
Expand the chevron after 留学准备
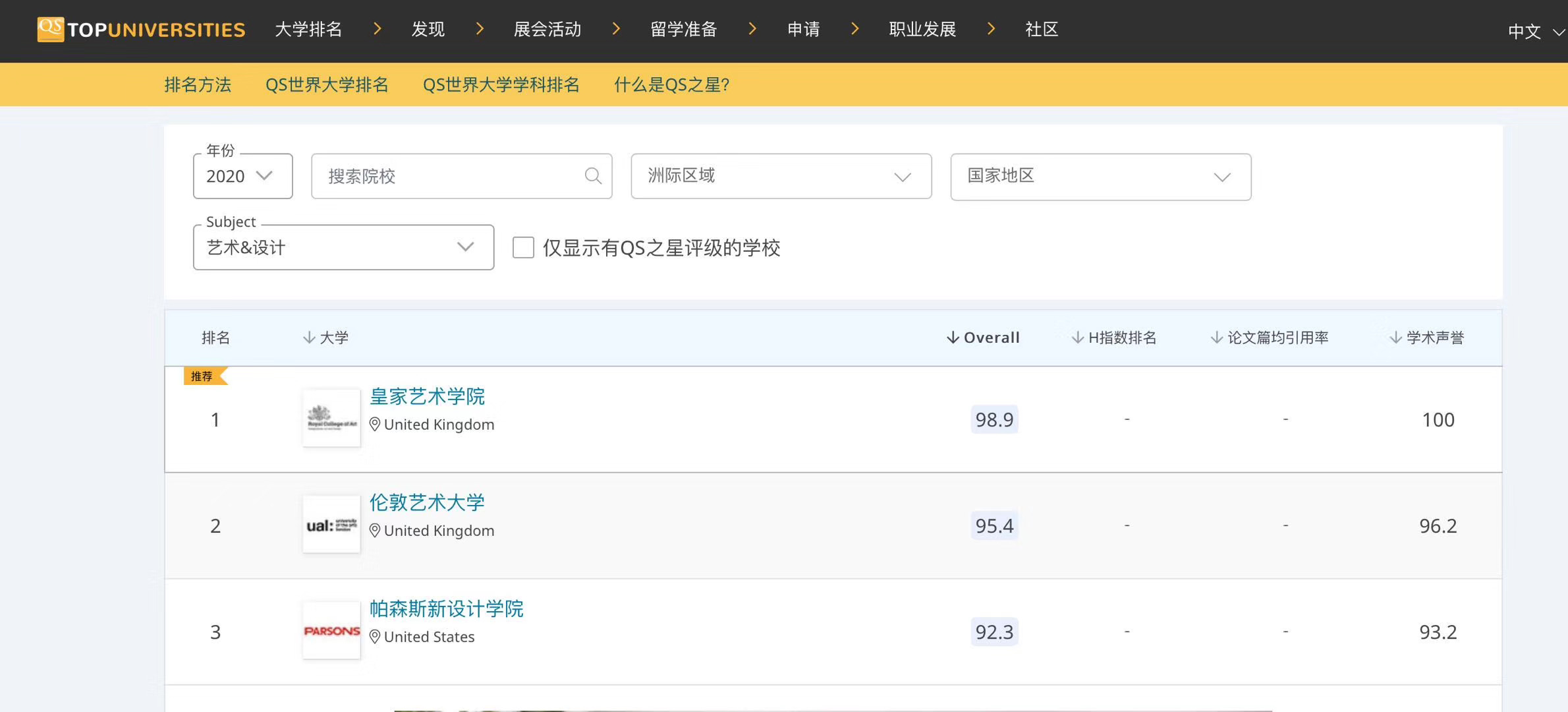(x=752, y=29)
